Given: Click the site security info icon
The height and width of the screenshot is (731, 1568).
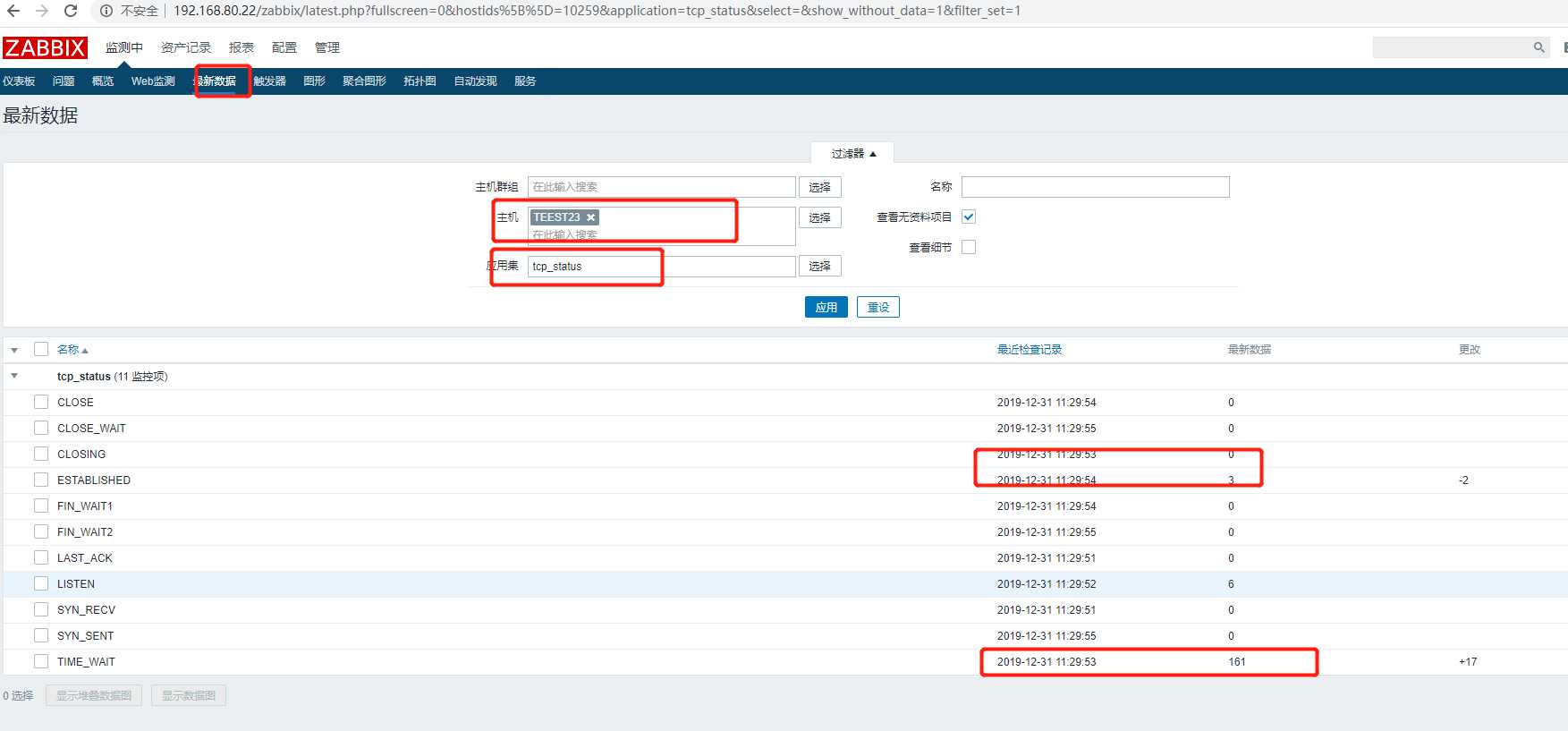Looking at the screenshot, I should tap(106, 11).
